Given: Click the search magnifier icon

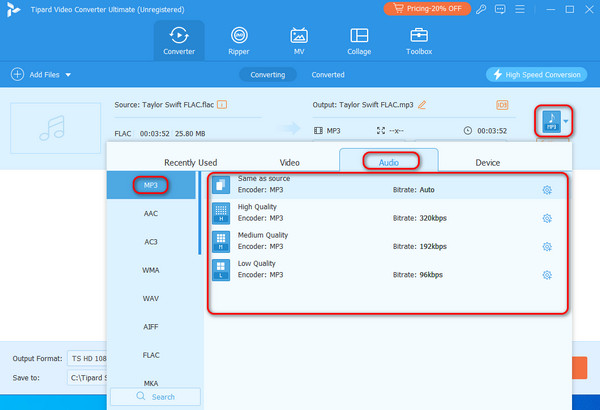Looking at the screenshot, I should (141, 396).
